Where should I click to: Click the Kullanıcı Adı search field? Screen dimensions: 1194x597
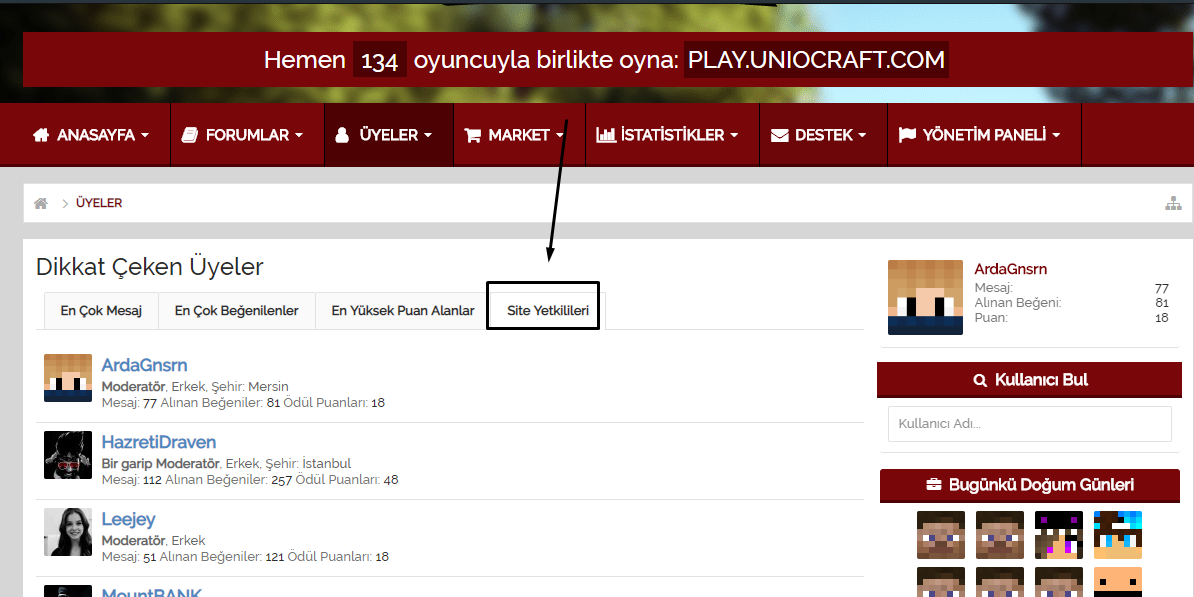[1029, 423]
